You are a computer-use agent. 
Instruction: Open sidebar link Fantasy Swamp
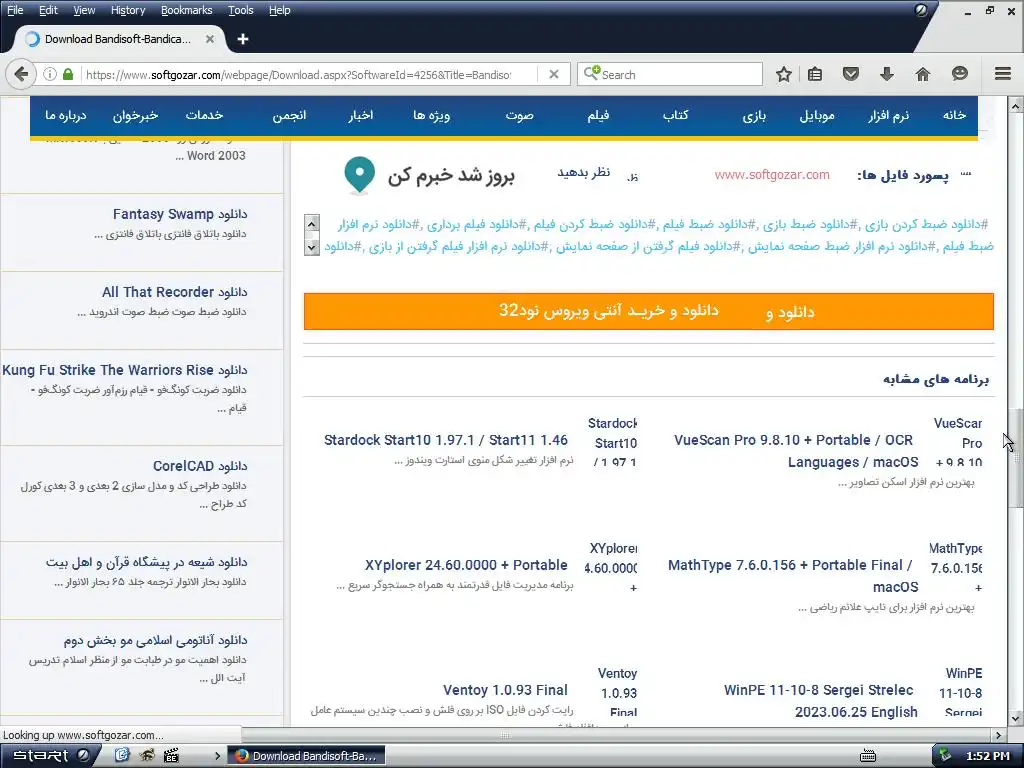180,214
